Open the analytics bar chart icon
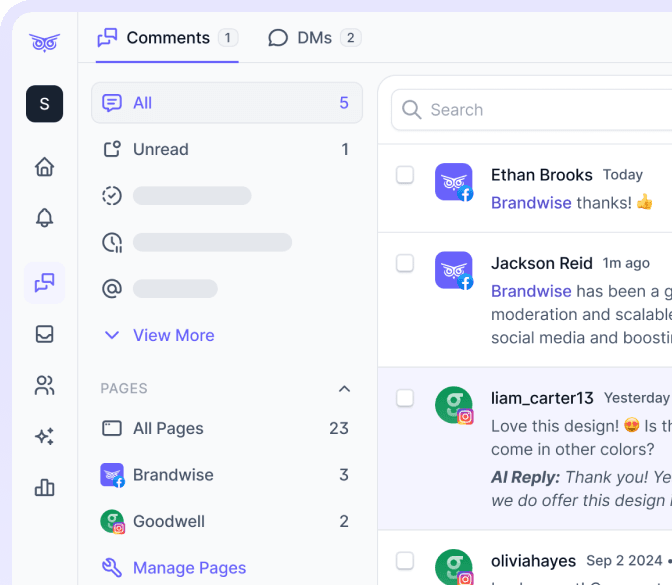 [44, 487]
